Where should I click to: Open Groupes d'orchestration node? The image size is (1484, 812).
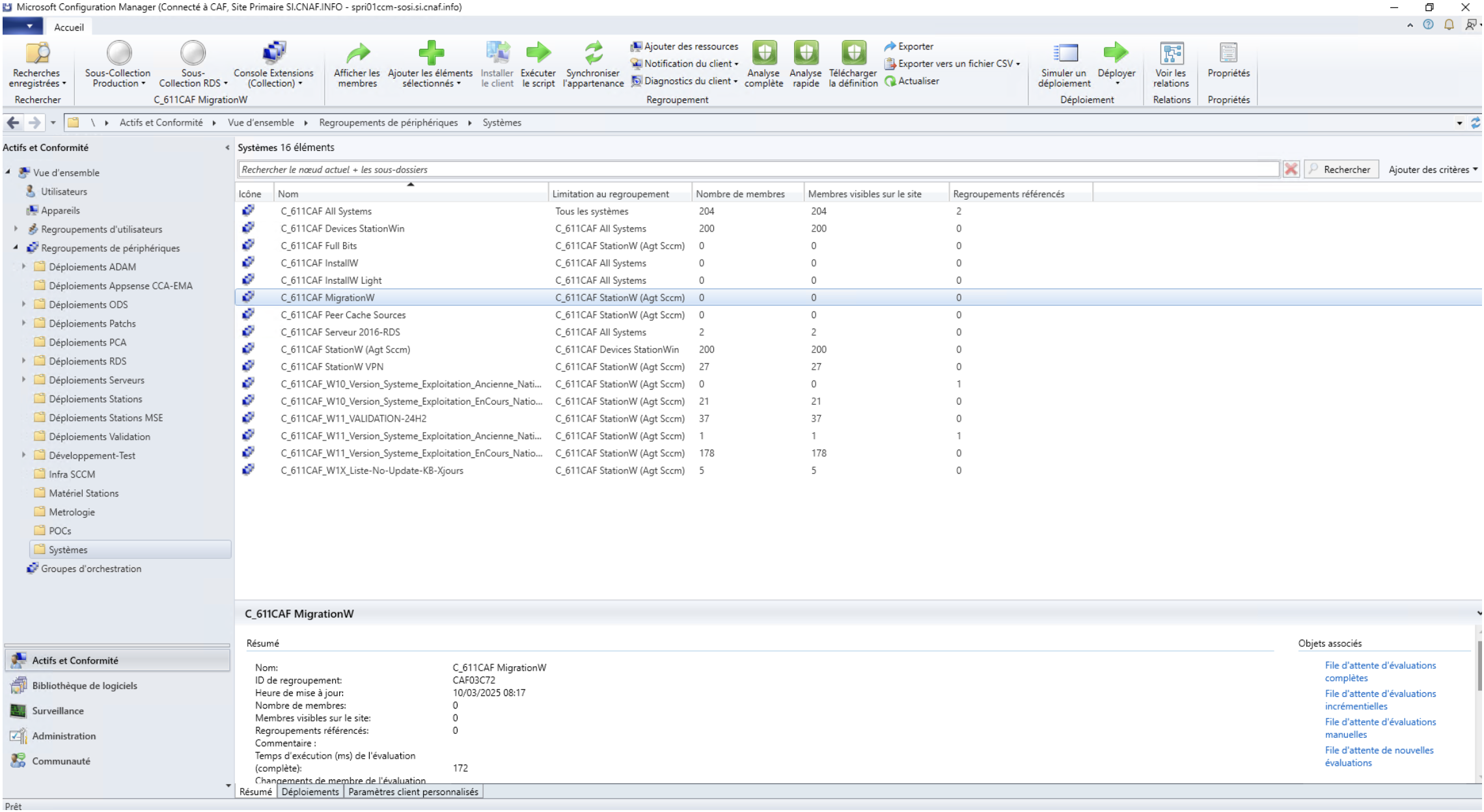pyautogui.click(x=90, y=569)
